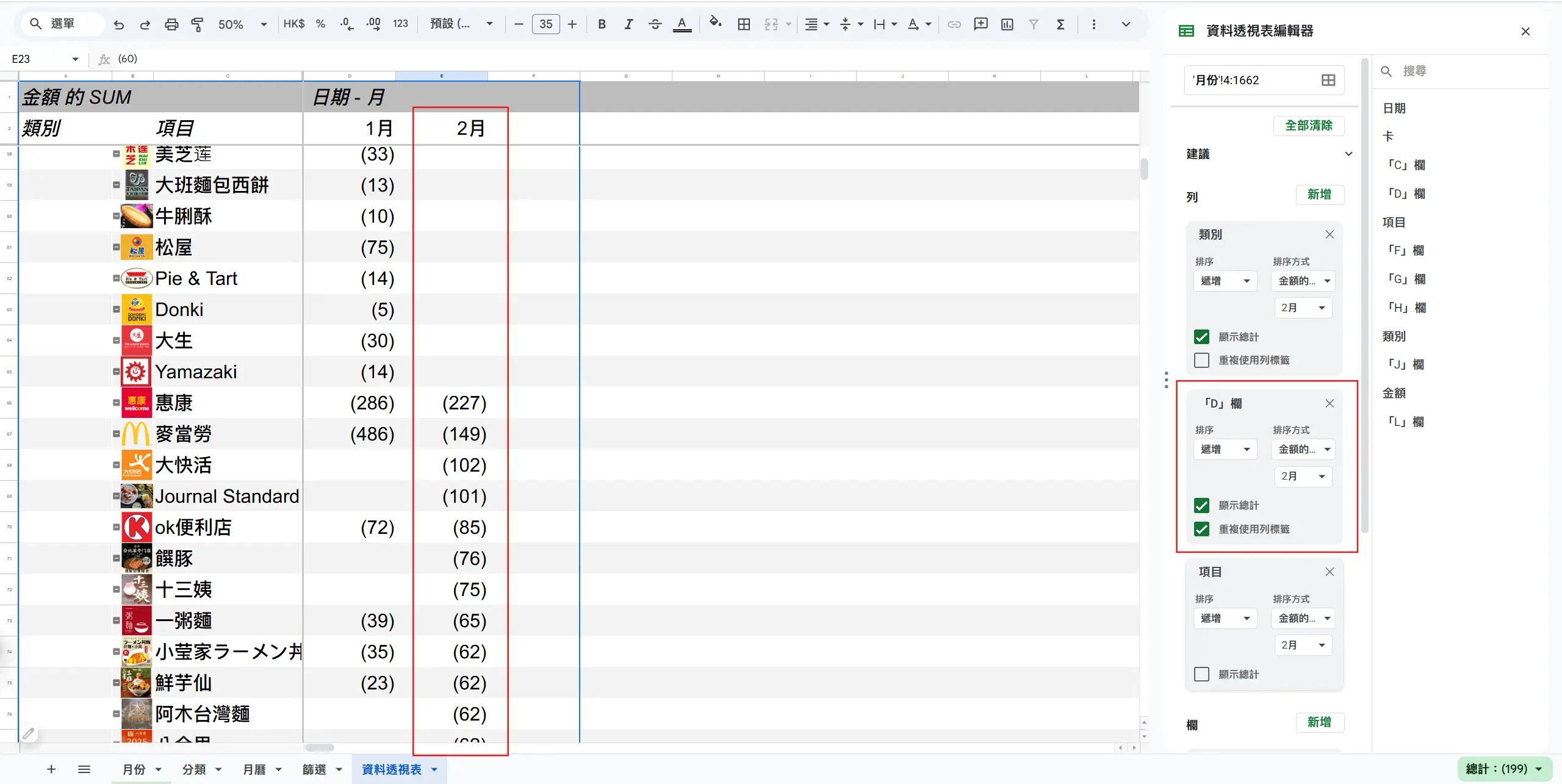The height and width of the screenshot is (784, 1562).
Task: Toggle italic formatting
Action: (628, 24)
